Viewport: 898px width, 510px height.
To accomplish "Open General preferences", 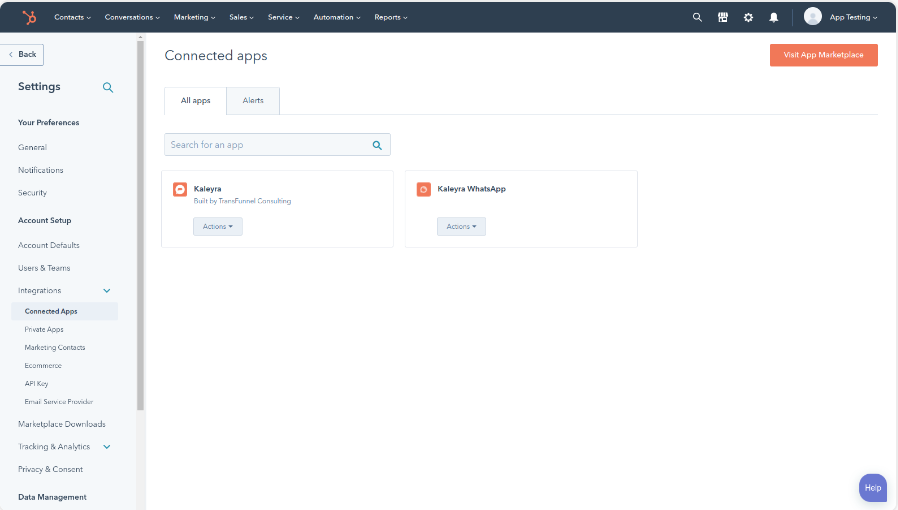I will [x=32, y=147].
